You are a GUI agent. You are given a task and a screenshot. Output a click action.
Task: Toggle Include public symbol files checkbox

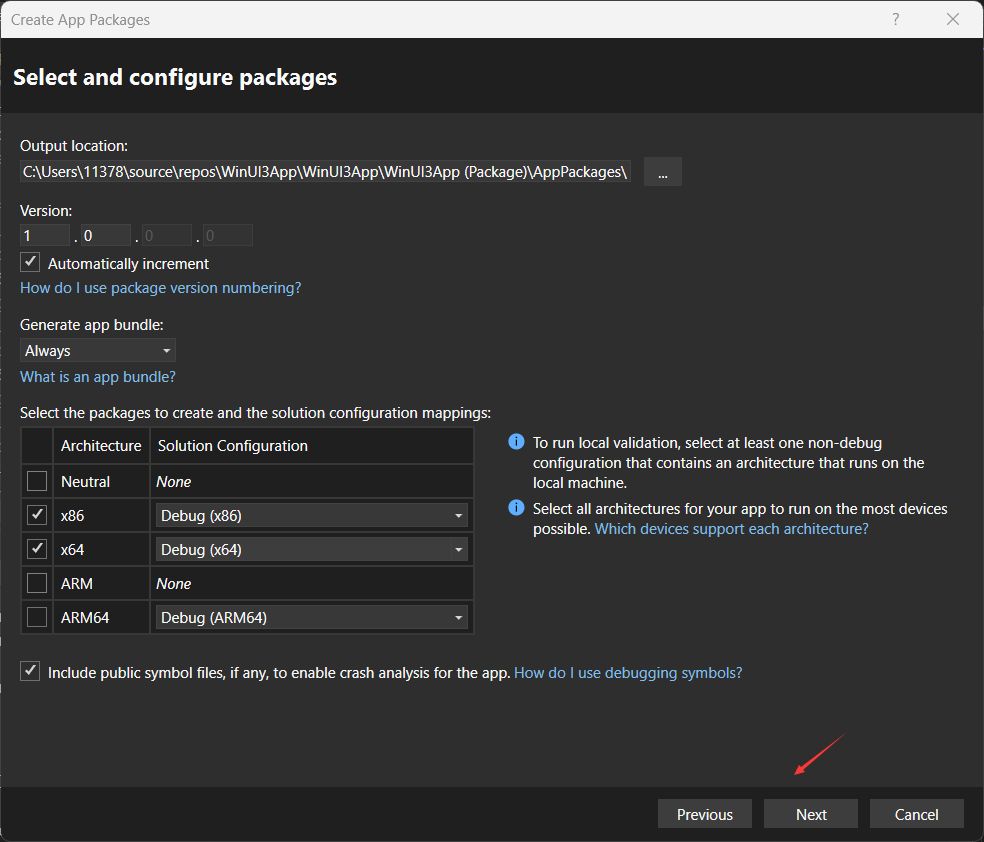tap(30, 671)
